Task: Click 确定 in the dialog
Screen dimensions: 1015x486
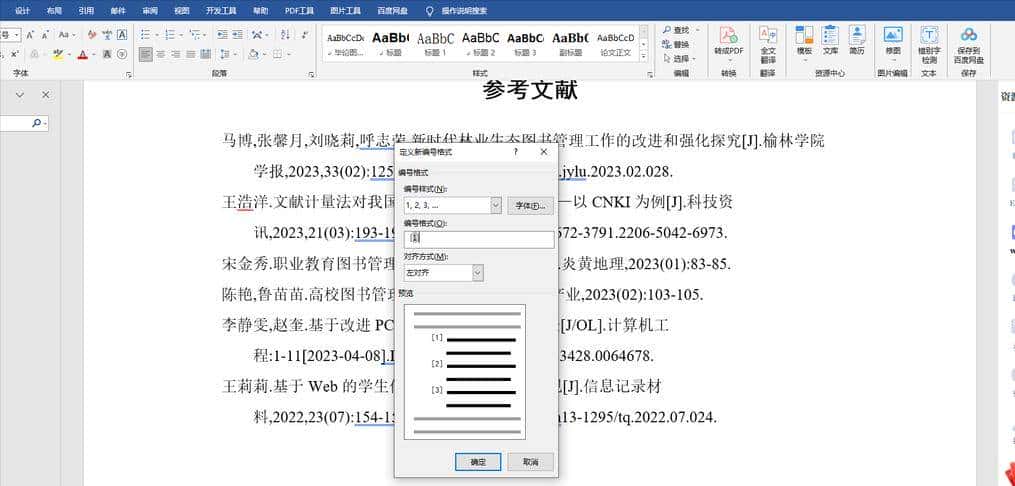Action: coord(478,462)
